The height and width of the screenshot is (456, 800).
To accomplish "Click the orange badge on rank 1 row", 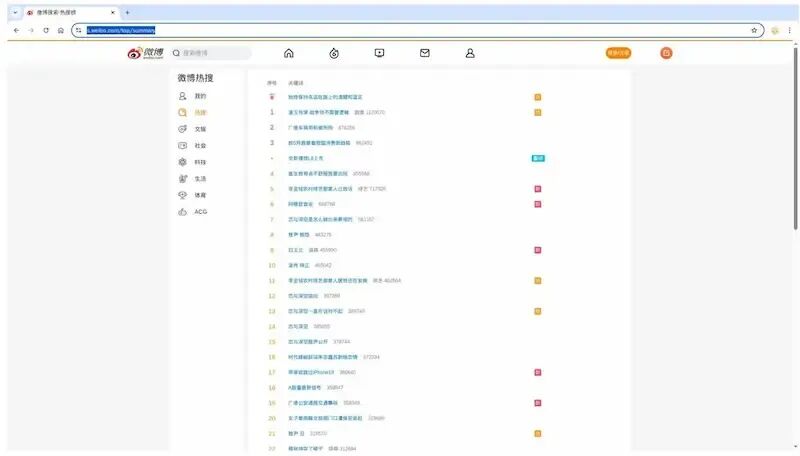I will (538, 112).
